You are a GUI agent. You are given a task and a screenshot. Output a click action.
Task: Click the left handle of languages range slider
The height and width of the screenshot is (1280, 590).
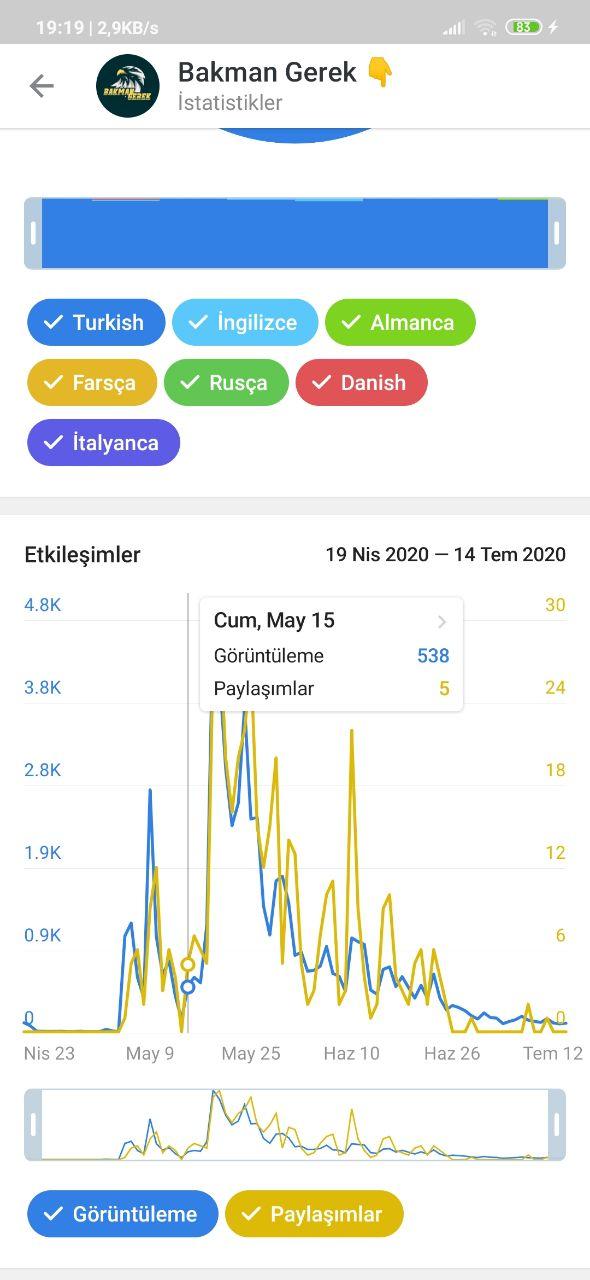(x=33, y=233)
